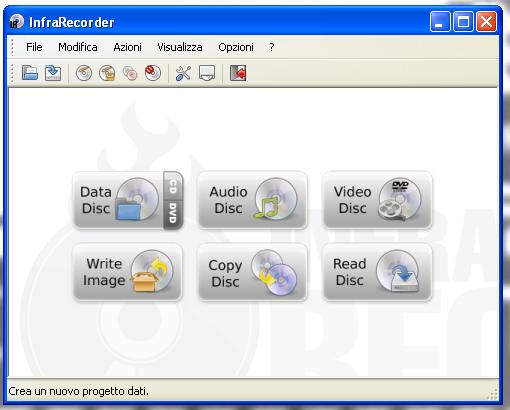Expand the Azioni menu
The image size is (510, 410).
[x=127, y=47]
